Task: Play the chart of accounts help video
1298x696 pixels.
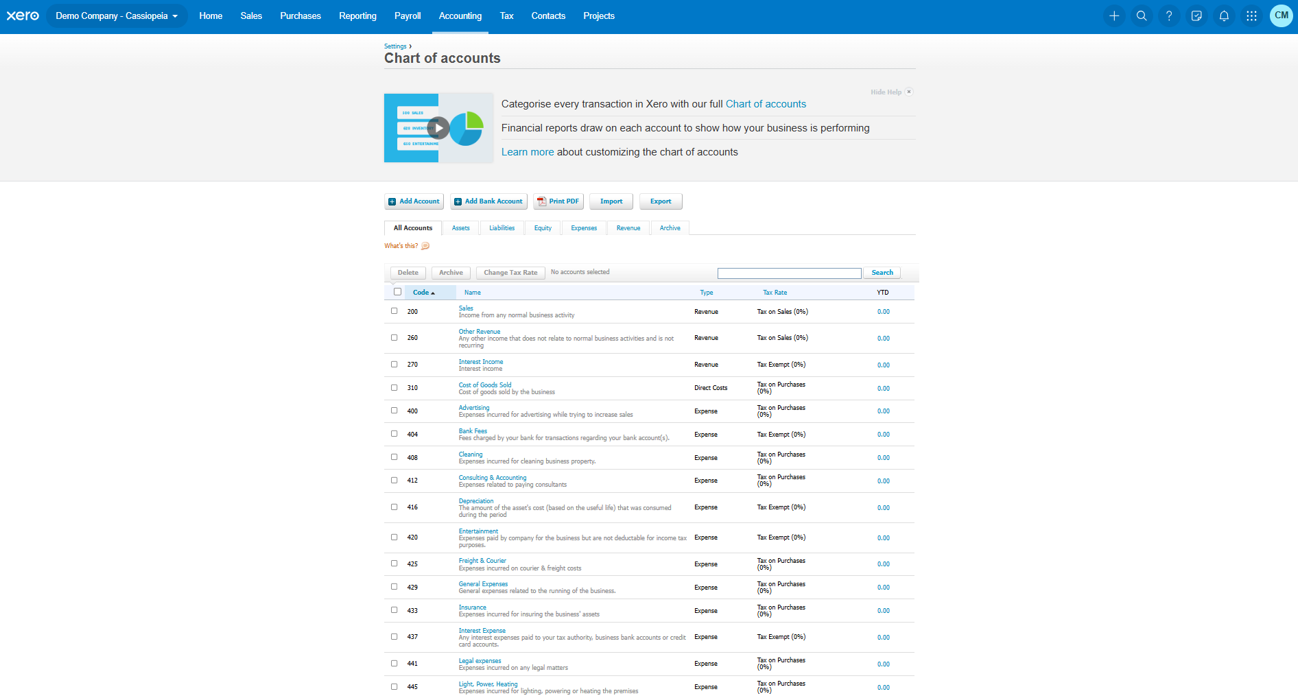Action: [x=438, y=128]
